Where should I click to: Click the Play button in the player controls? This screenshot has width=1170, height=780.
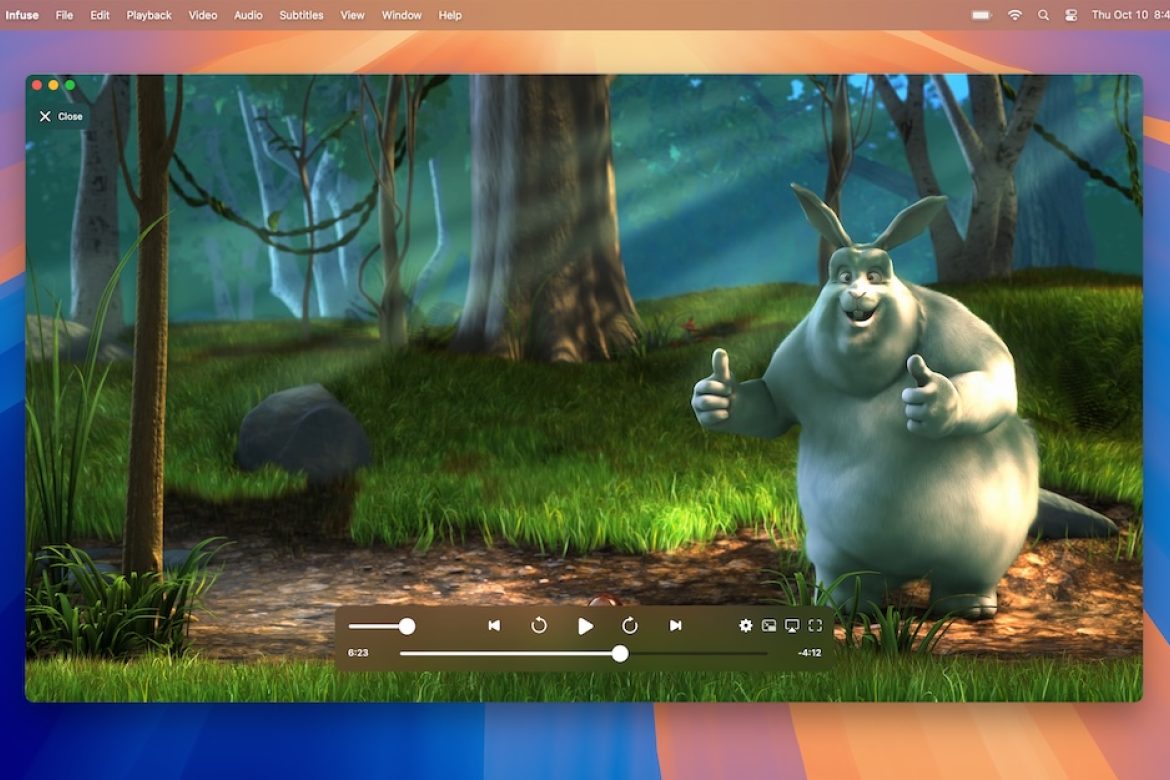(x=586, y=626)
